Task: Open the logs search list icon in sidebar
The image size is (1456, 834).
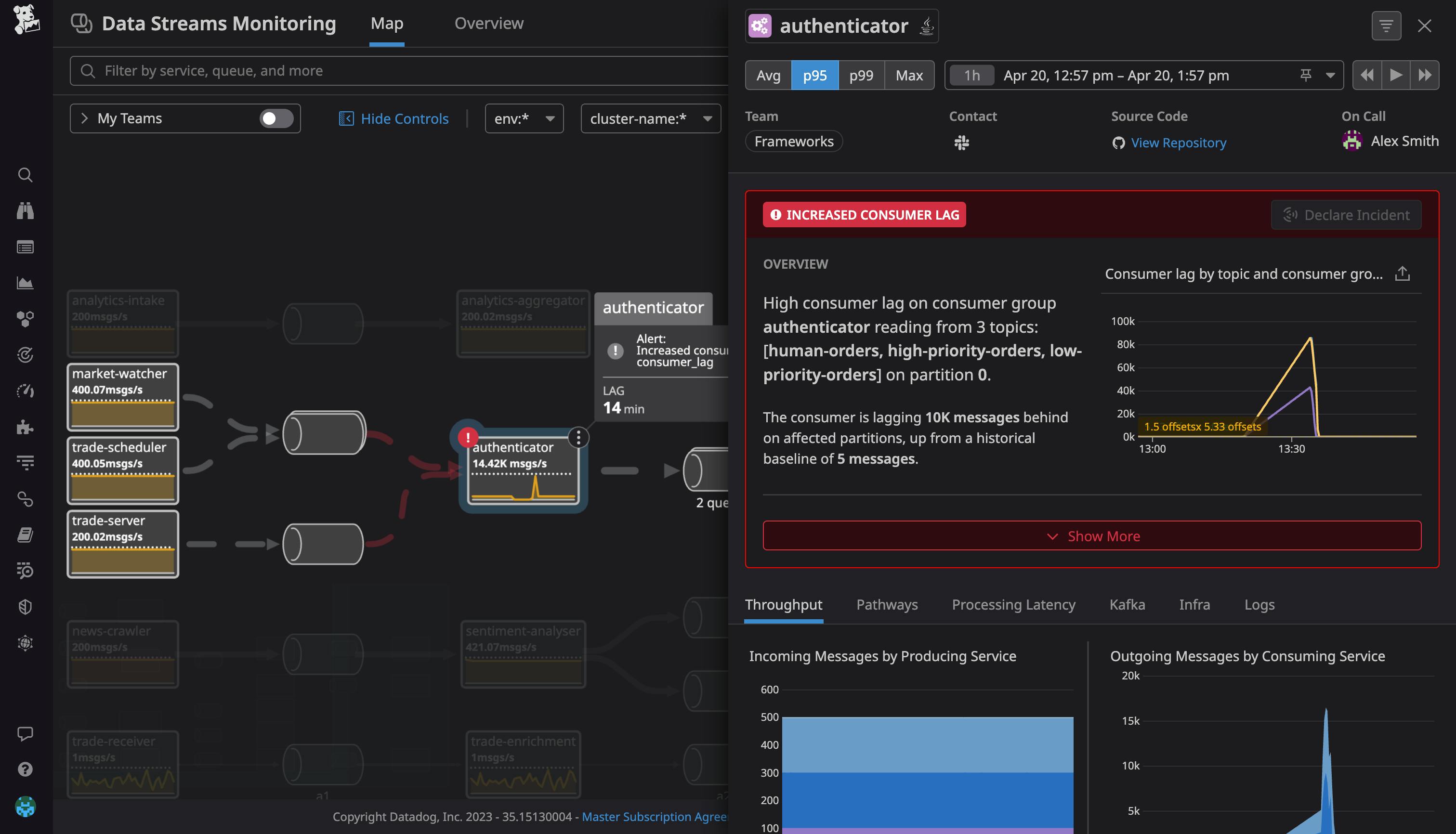Action: (25, 571)
